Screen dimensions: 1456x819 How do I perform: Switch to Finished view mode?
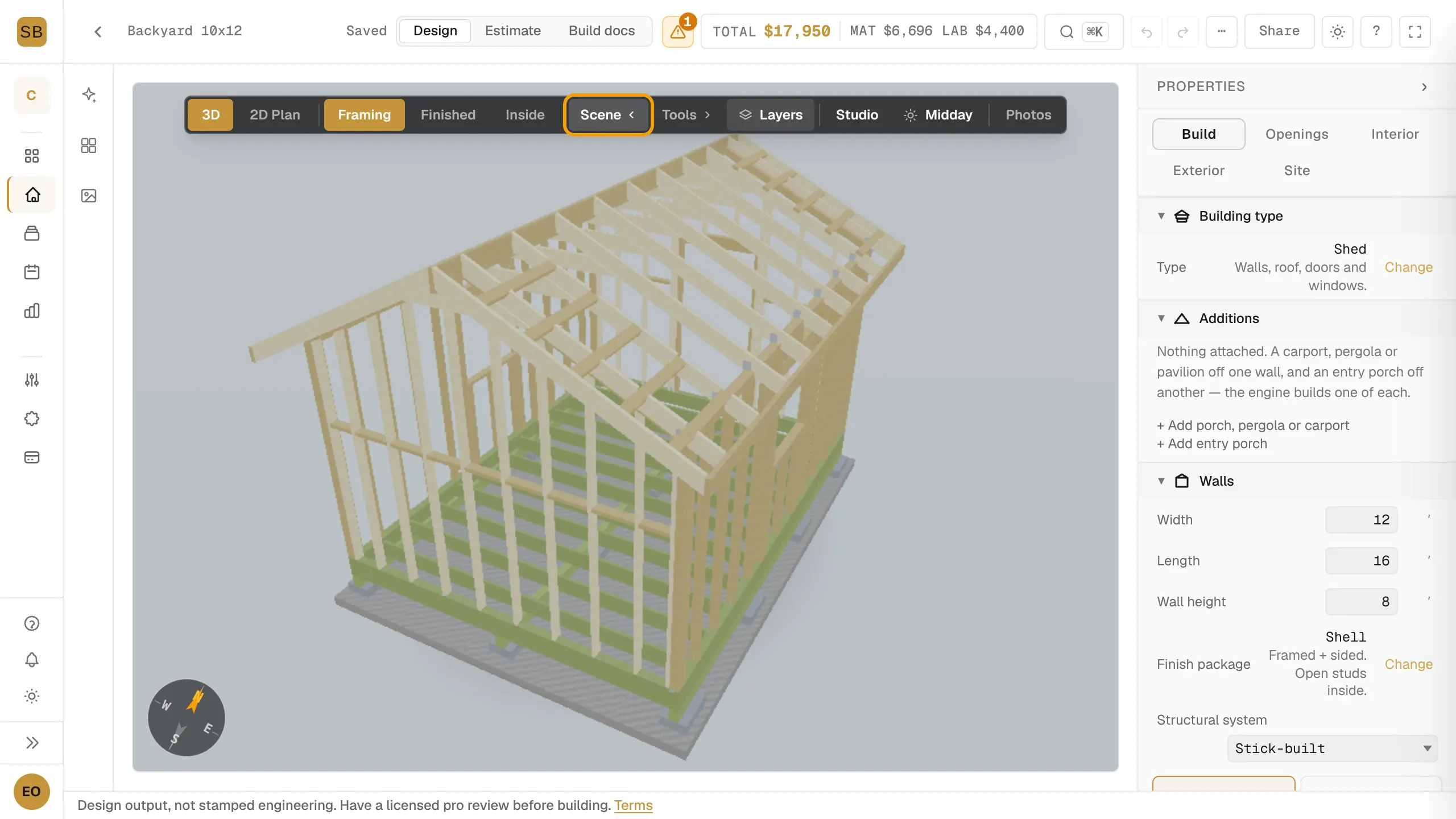[x=448, y=115]
